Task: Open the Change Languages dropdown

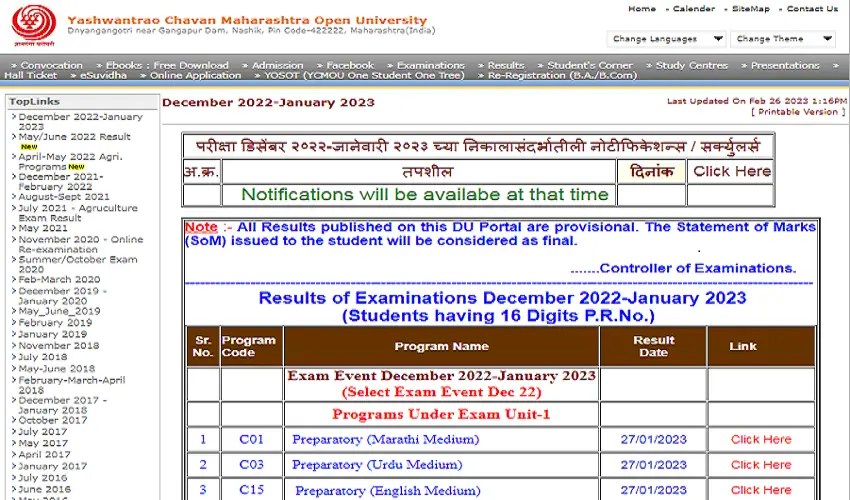Action: pyautogui.click(x=666, y=39)
